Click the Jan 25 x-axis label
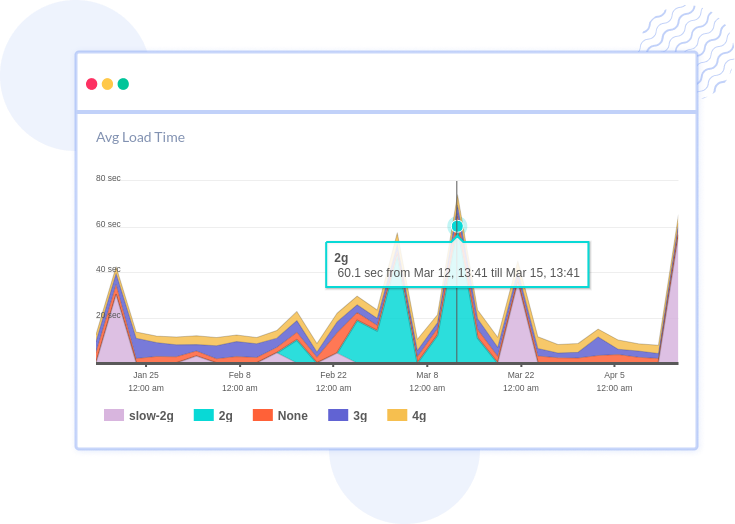This screenshot has height=524, width=735. pos(146,375)
